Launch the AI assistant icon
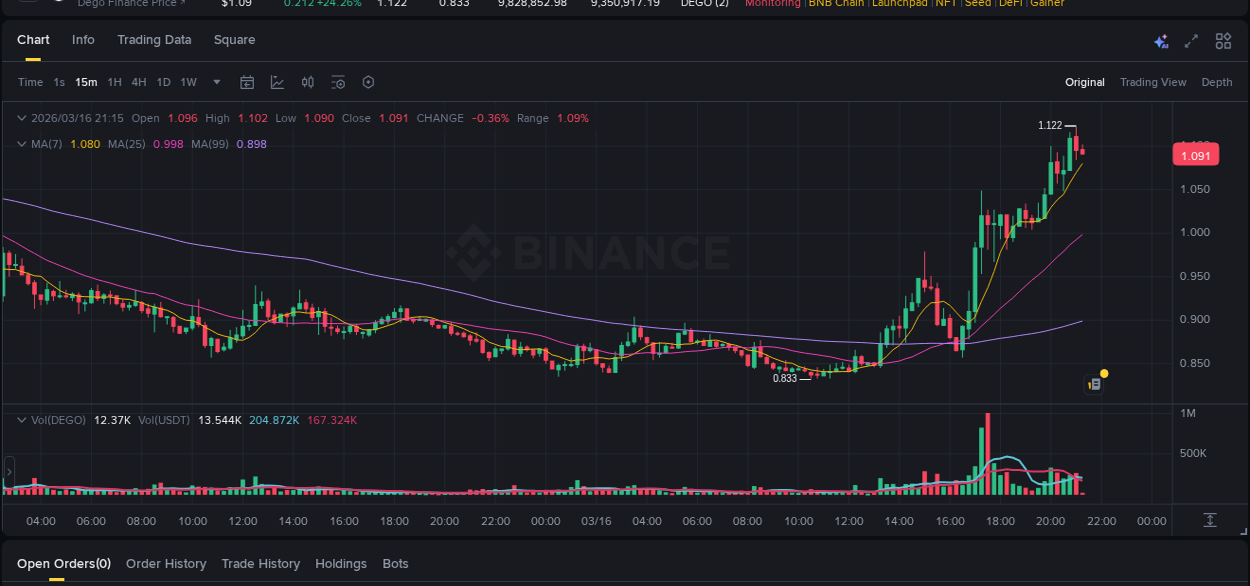The width and height of the screenshot is (1250, 586). pyautogui.click(x=1159, y=41)
